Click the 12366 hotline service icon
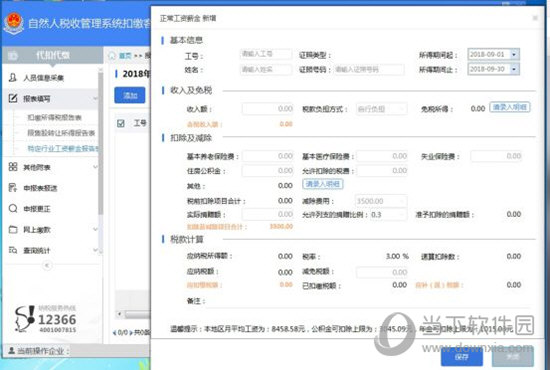 (x=25, y=318)
